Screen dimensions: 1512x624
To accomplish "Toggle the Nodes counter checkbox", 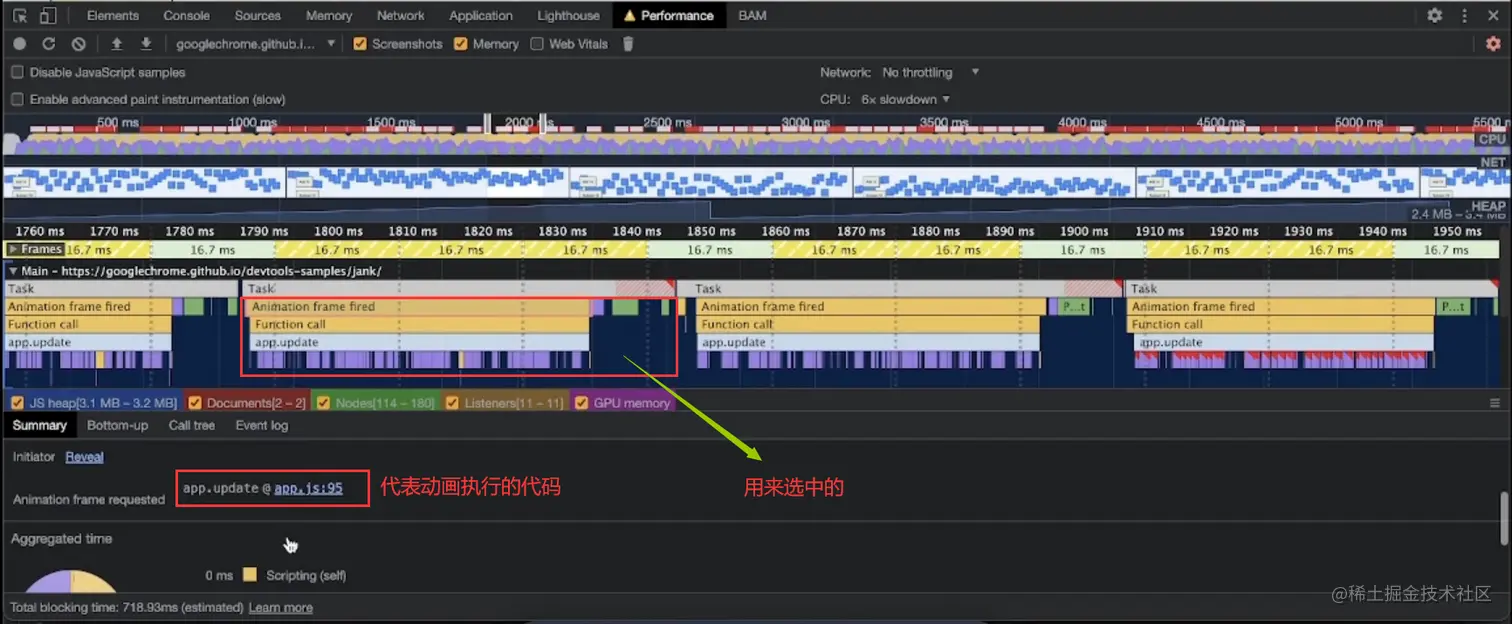I will pyautogui.click(x=323, y=403).
